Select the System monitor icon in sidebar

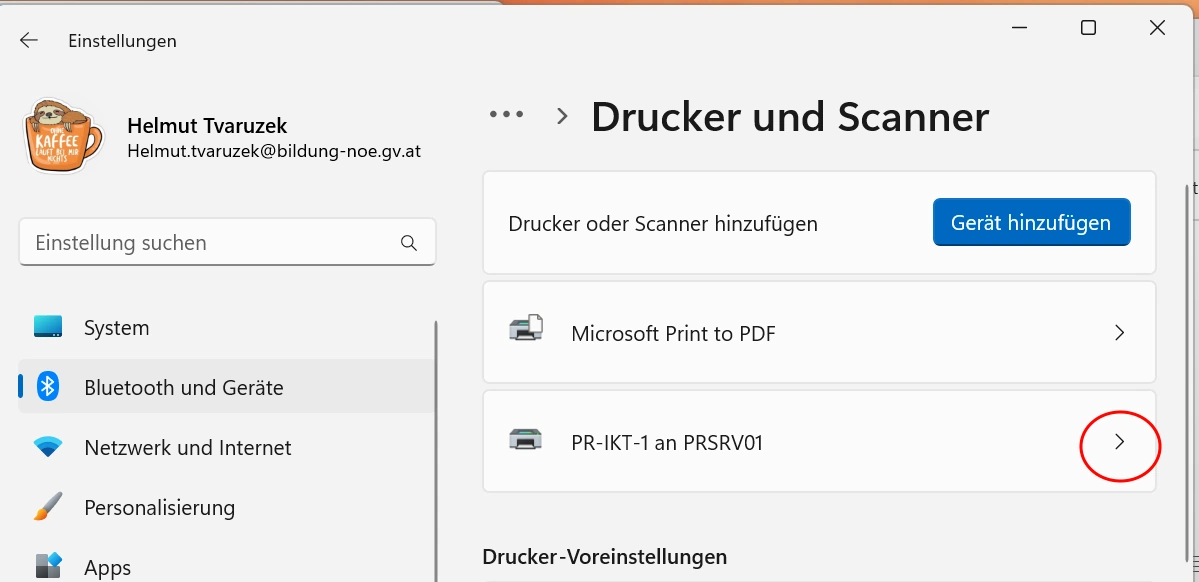click(x=48, y=327)
